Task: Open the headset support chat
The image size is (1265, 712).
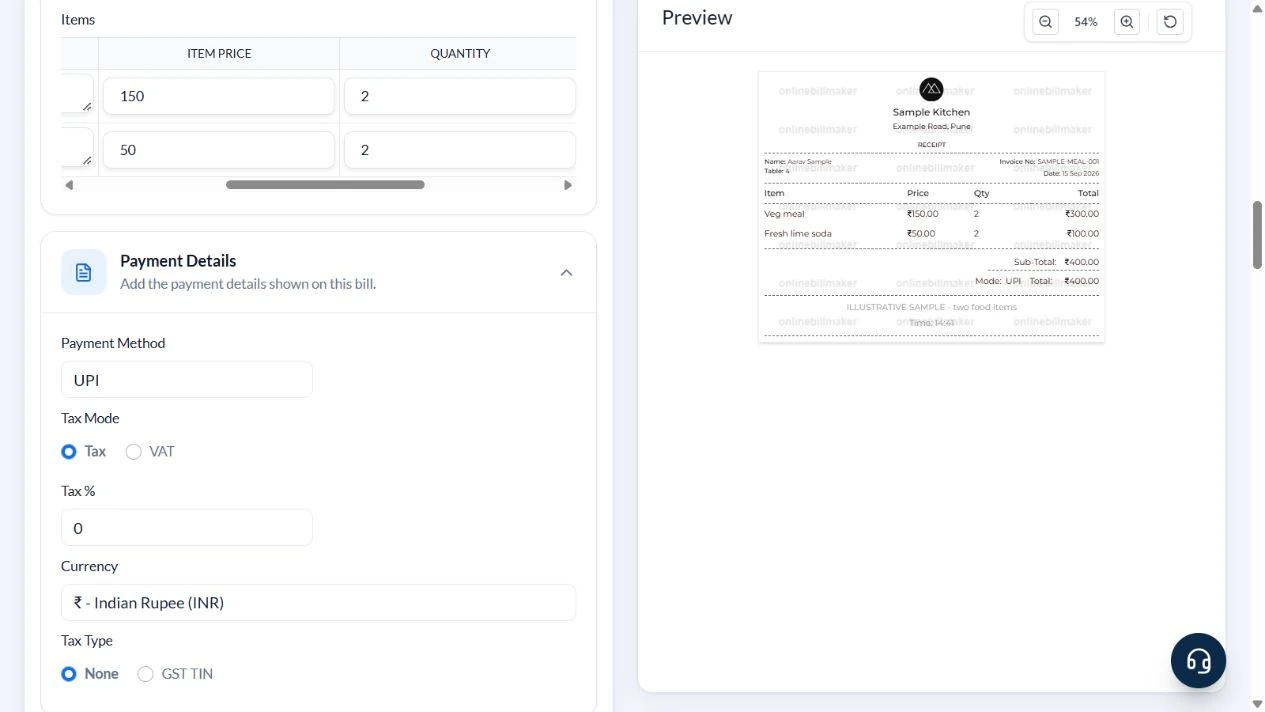Action: 1198,660
